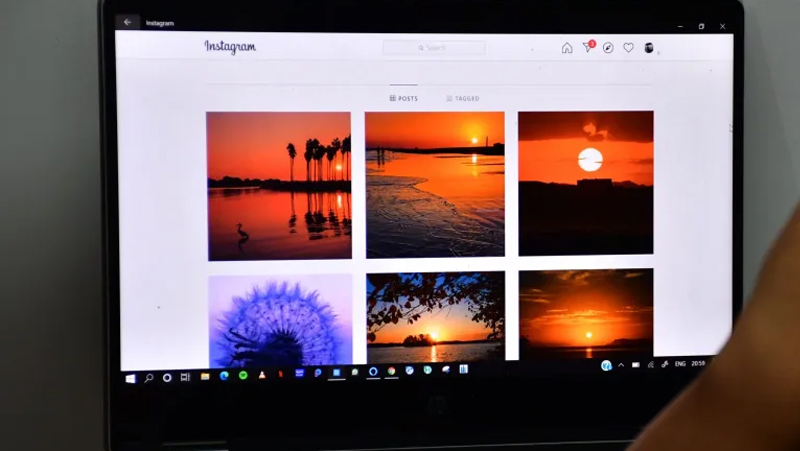The image size is (800, 451).
Task: Click the Instagram logo
Action: (x=230, y=47)
